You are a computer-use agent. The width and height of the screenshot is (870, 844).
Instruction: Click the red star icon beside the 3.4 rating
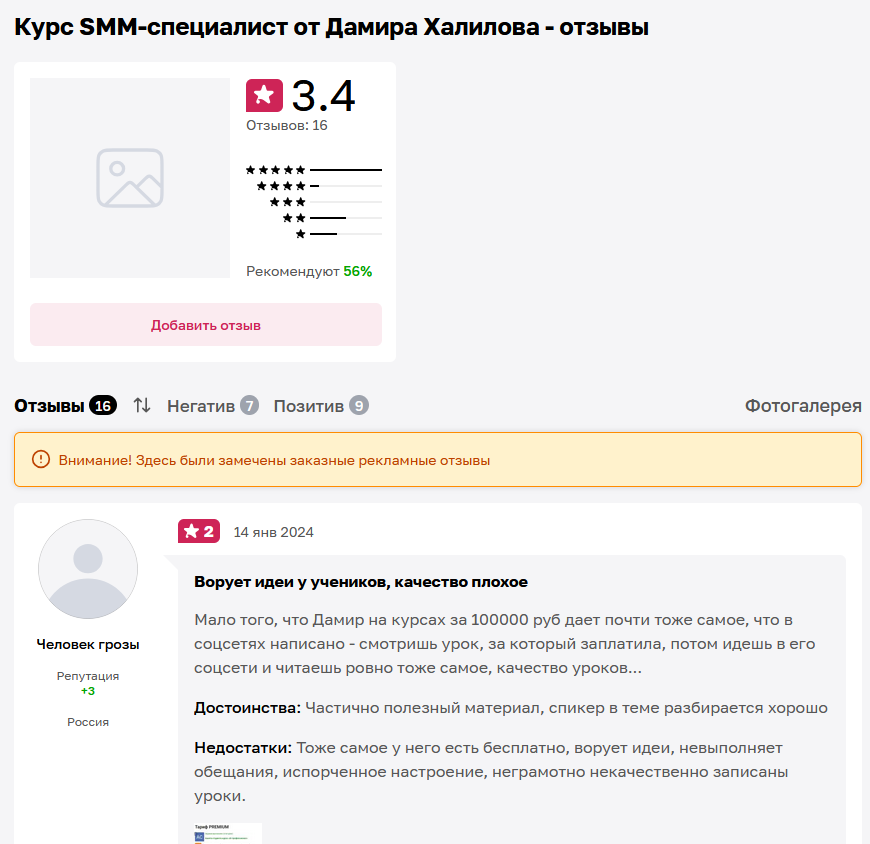point(262,95)
